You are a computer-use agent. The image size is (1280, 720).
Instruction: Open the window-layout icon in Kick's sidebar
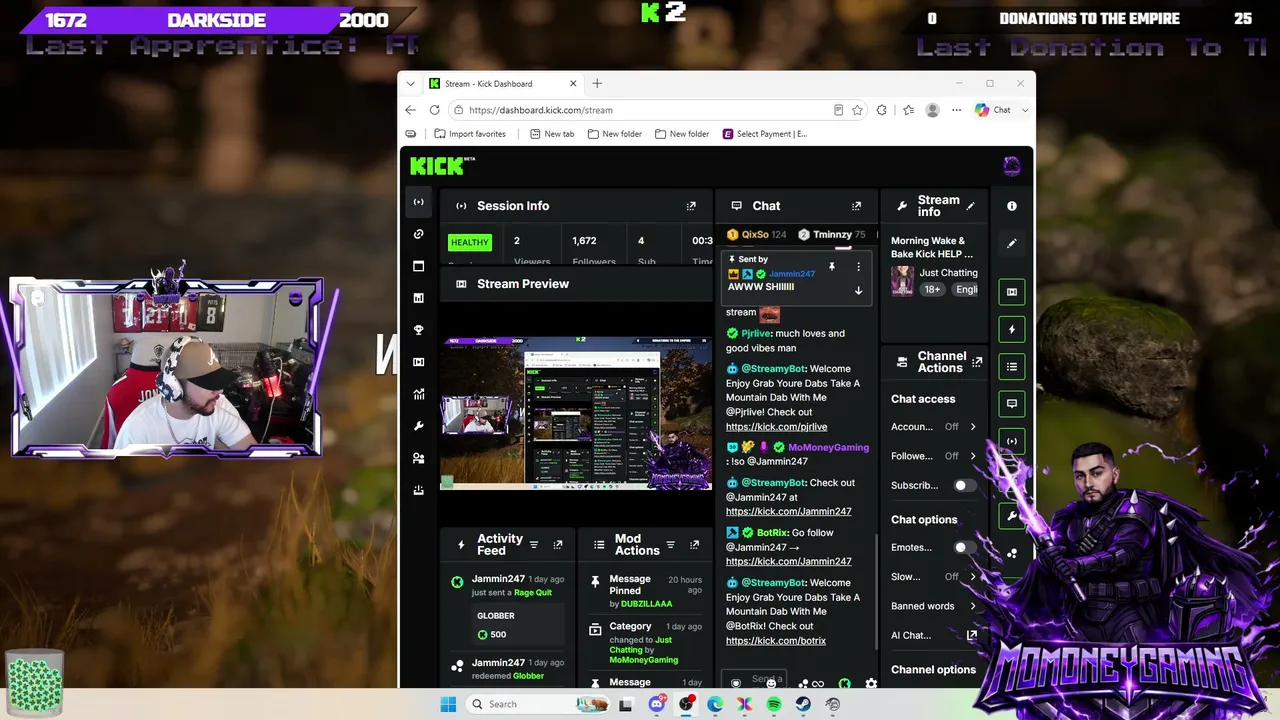(419, 266)
